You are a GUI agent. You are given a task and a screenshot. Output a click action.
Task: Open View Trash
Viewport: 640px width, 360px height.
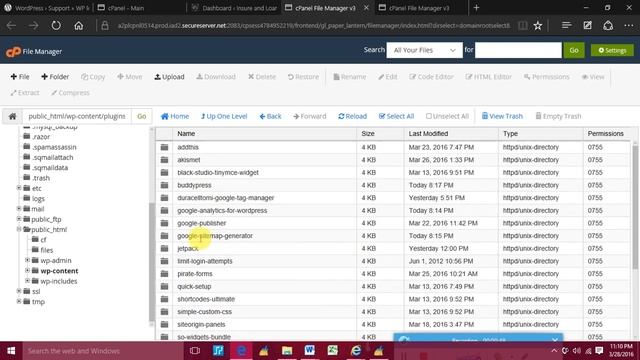tap(502, 116)
